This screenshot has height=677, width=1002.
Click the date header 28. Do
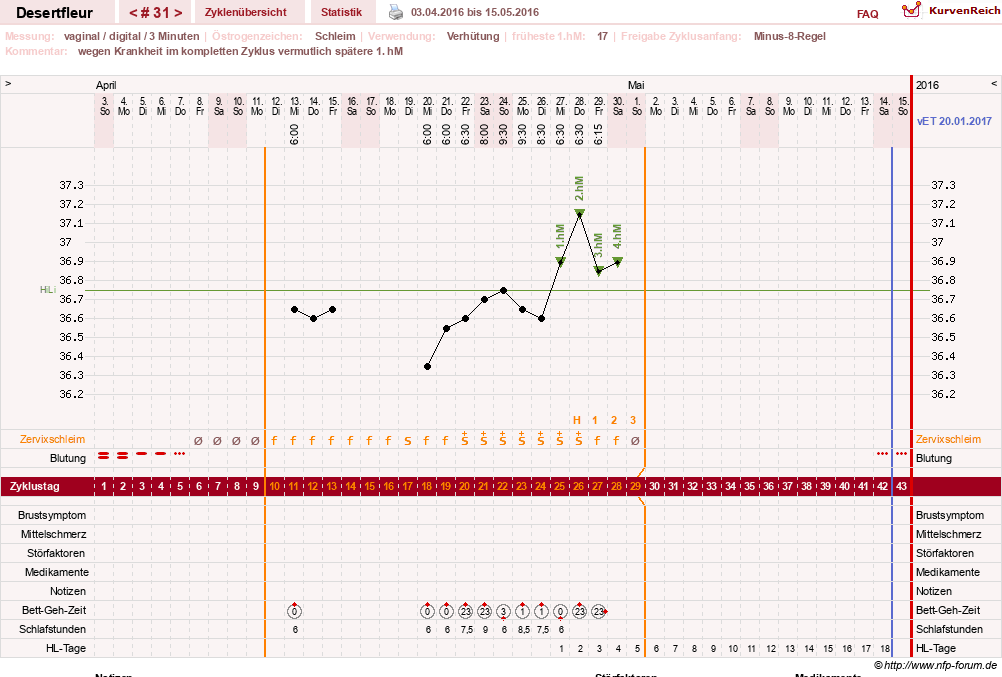click(580, 106)
